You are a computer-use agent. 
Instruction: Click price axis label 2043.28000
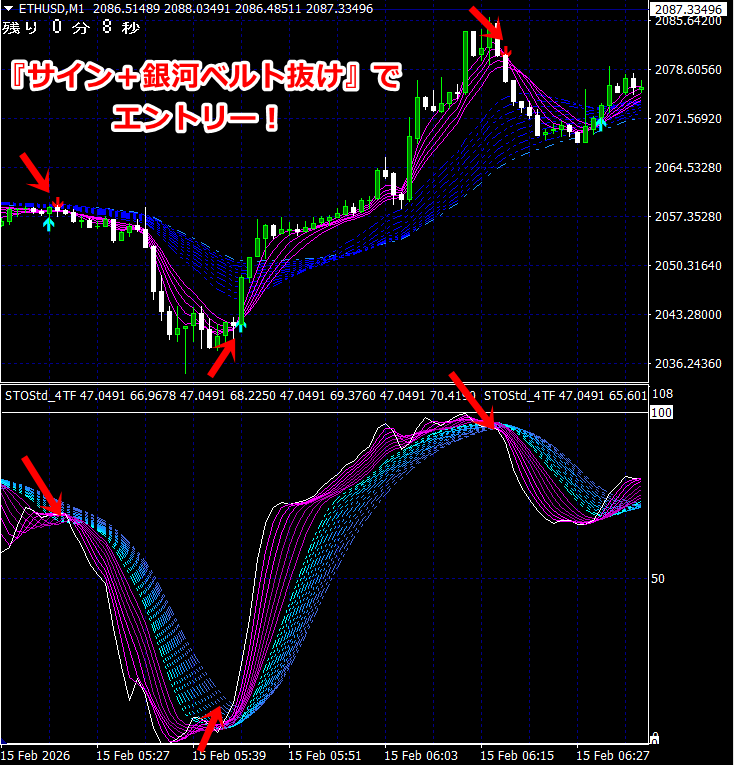[688, 315]
